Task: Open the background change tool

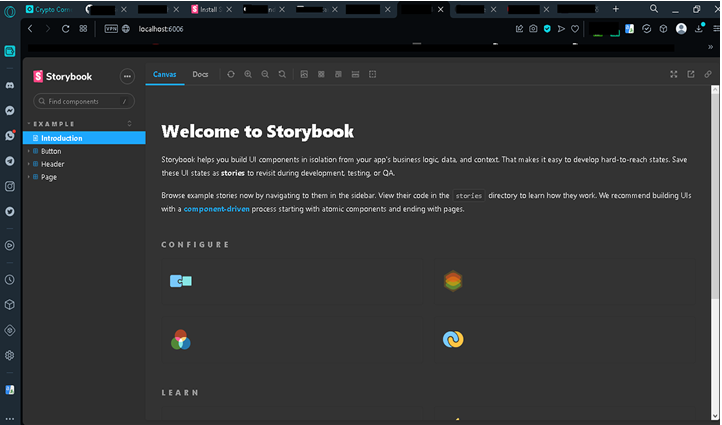Action: point(304,74)
